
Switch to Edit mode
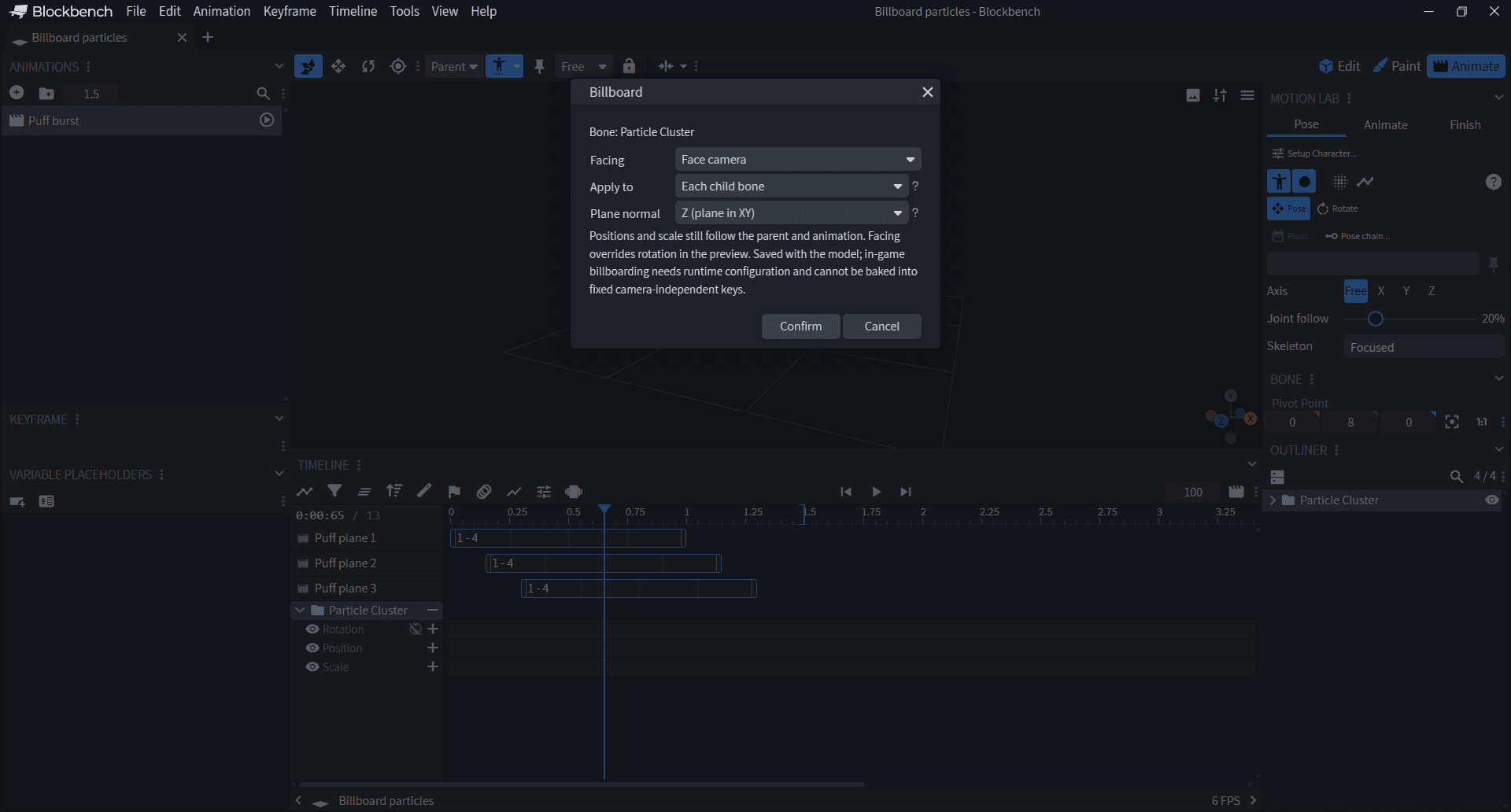click(x=1340, y=66)
